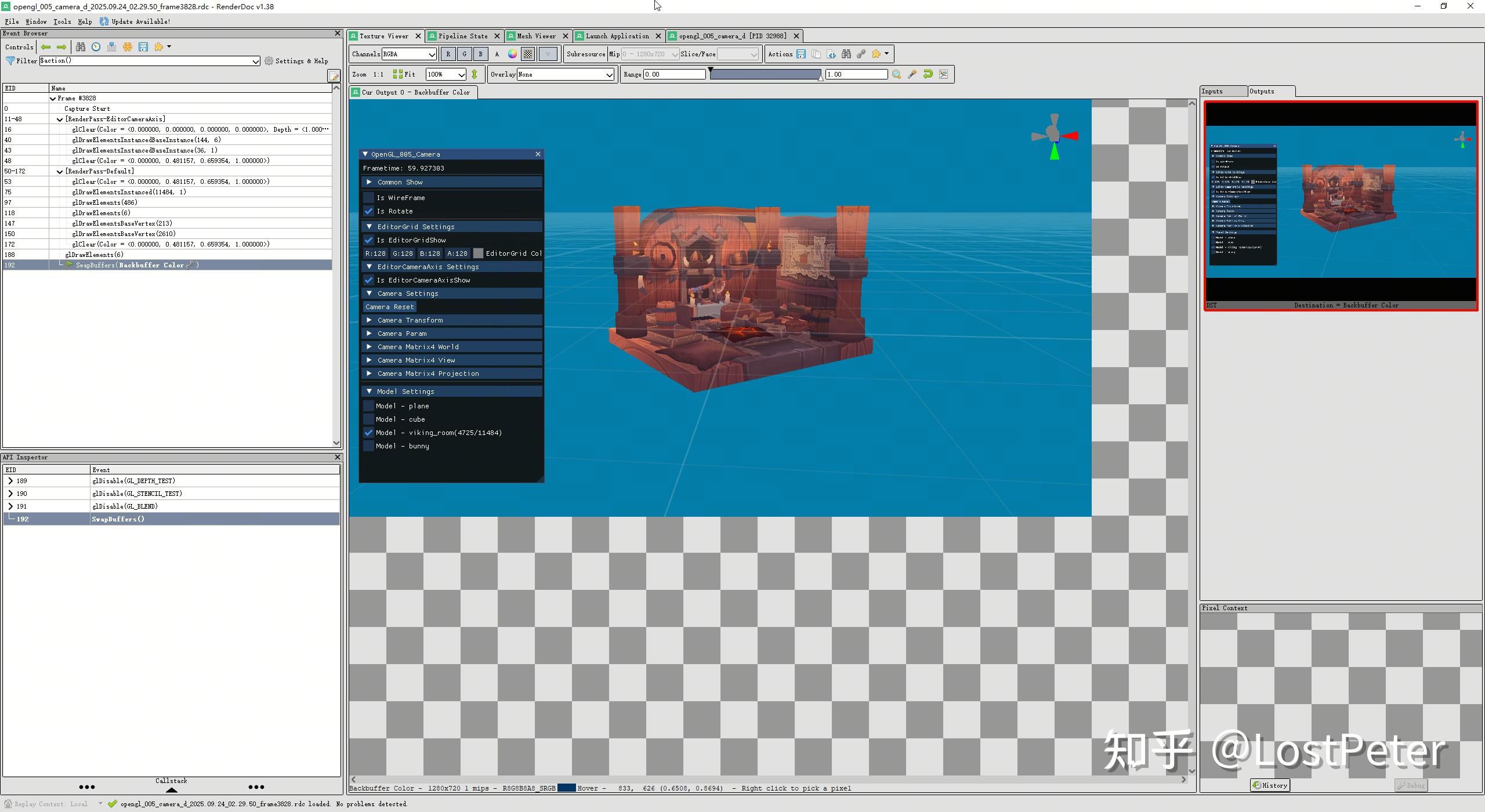
Task: Select the show event timings clock icon
Action: (x=96, y=47)
